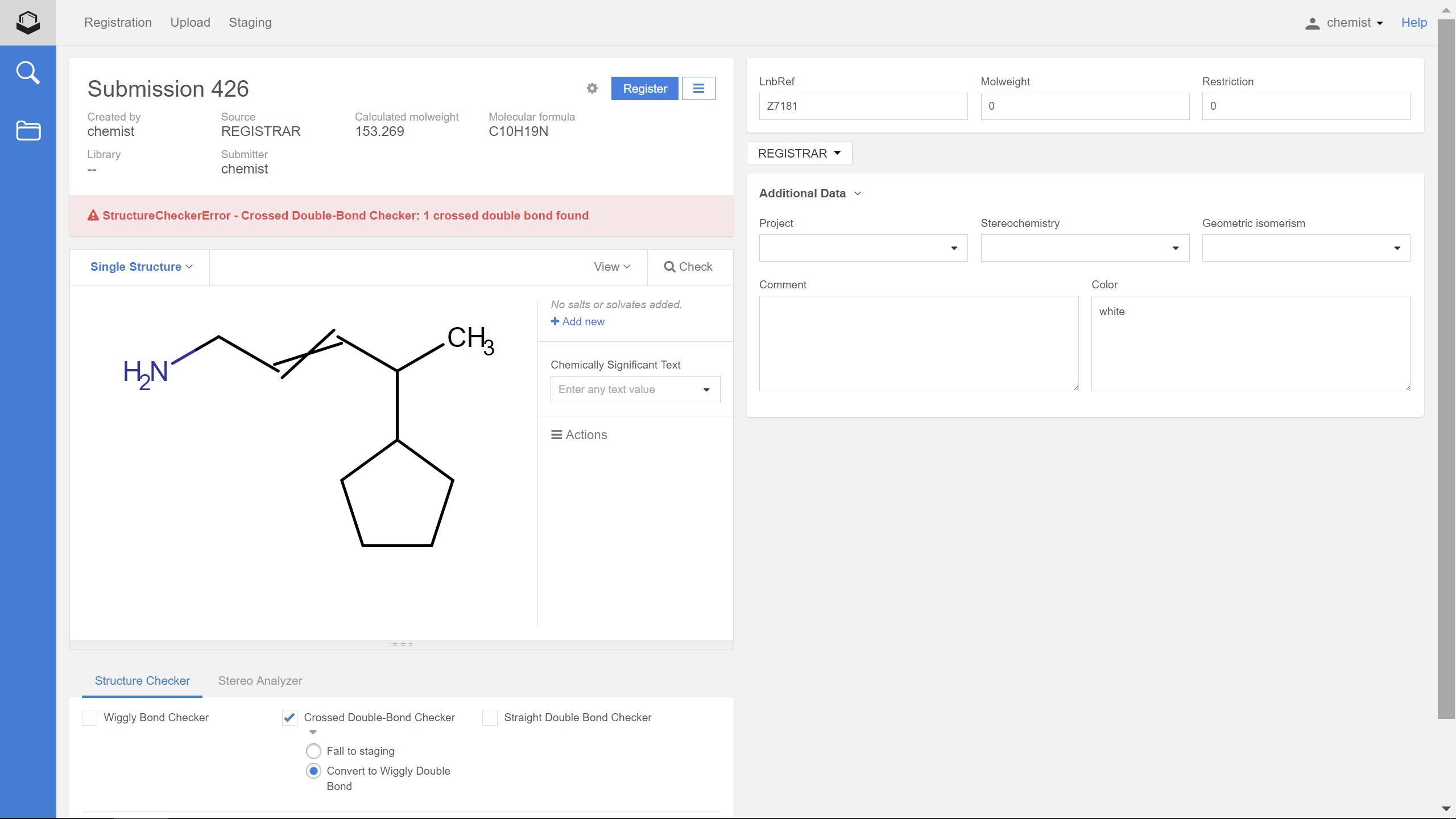Open the Single Structure dropdown
Image resolution: width=1456 pixels, height=819 pixels.
coord(141,267)
